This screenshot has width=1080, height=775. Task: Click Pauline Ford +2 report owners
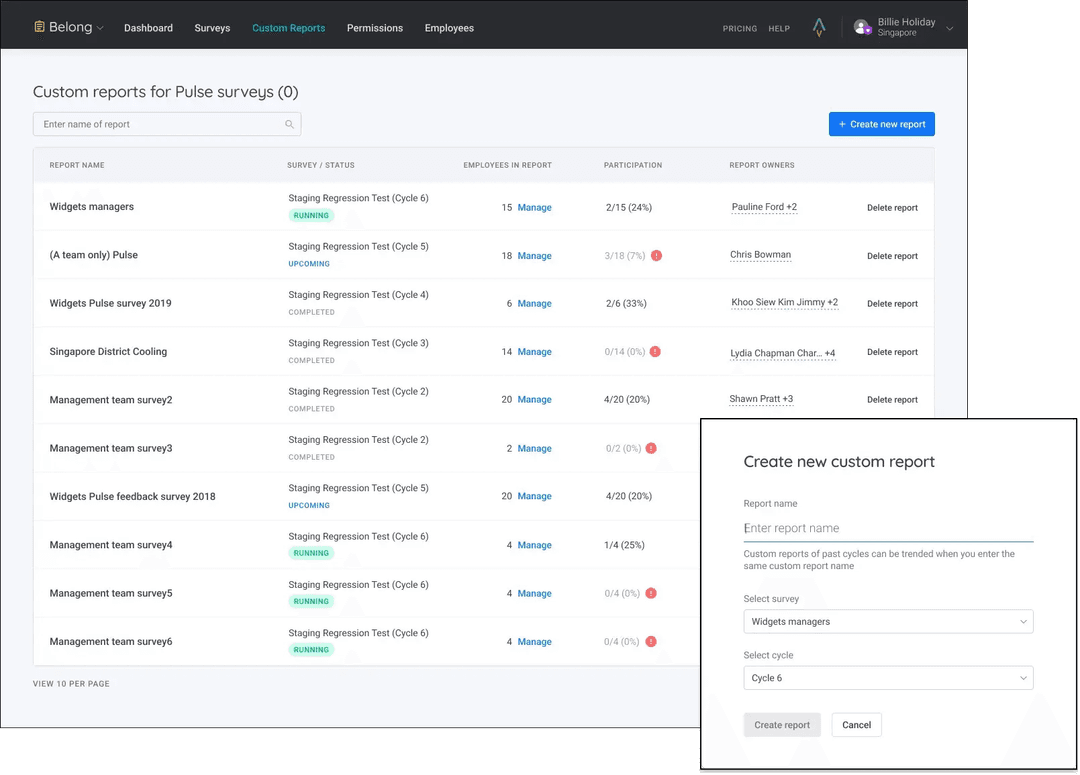click(764, 207)
